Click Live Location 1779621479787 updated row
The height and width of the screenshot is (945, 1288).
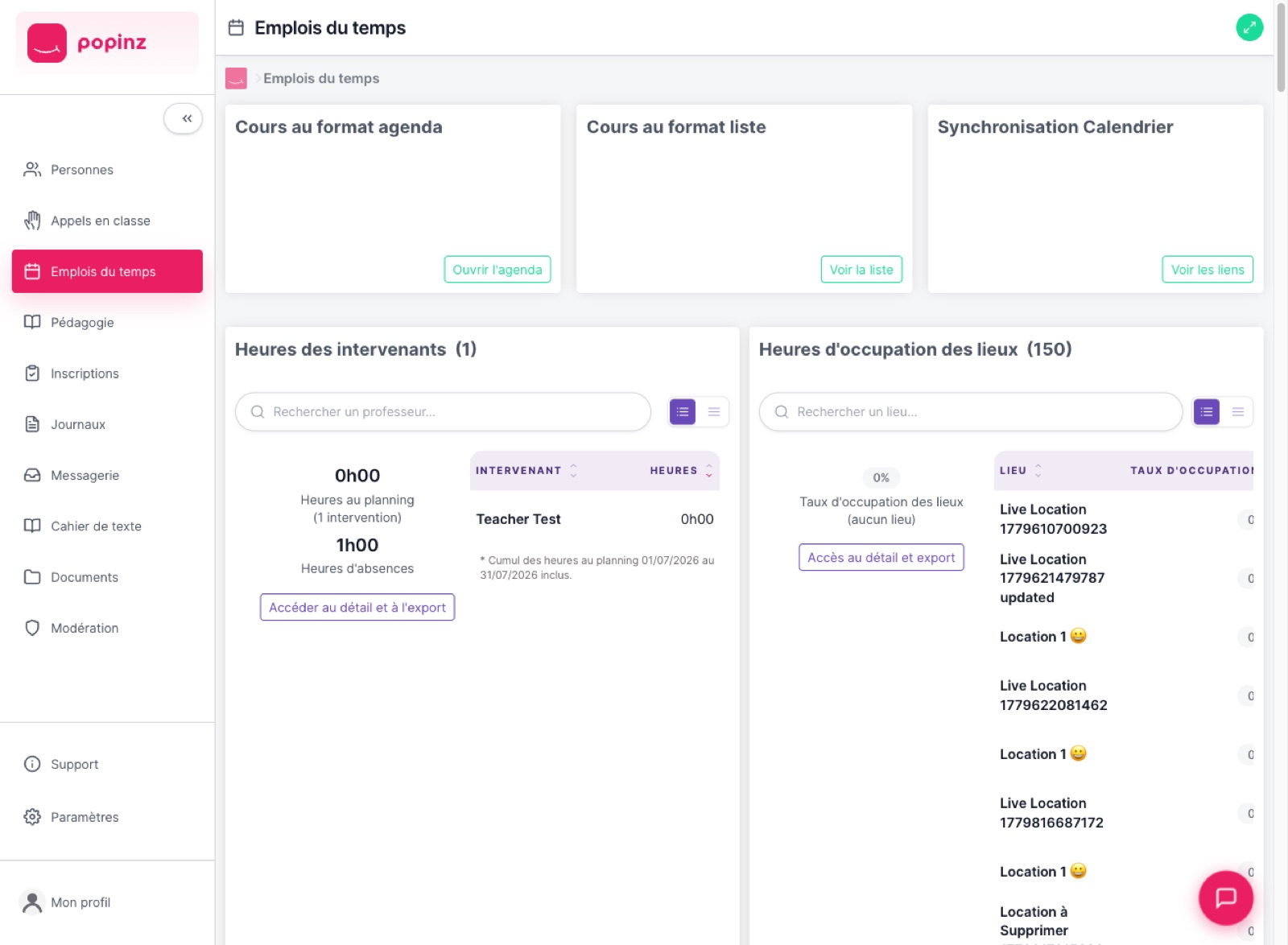coord(1124,578)
